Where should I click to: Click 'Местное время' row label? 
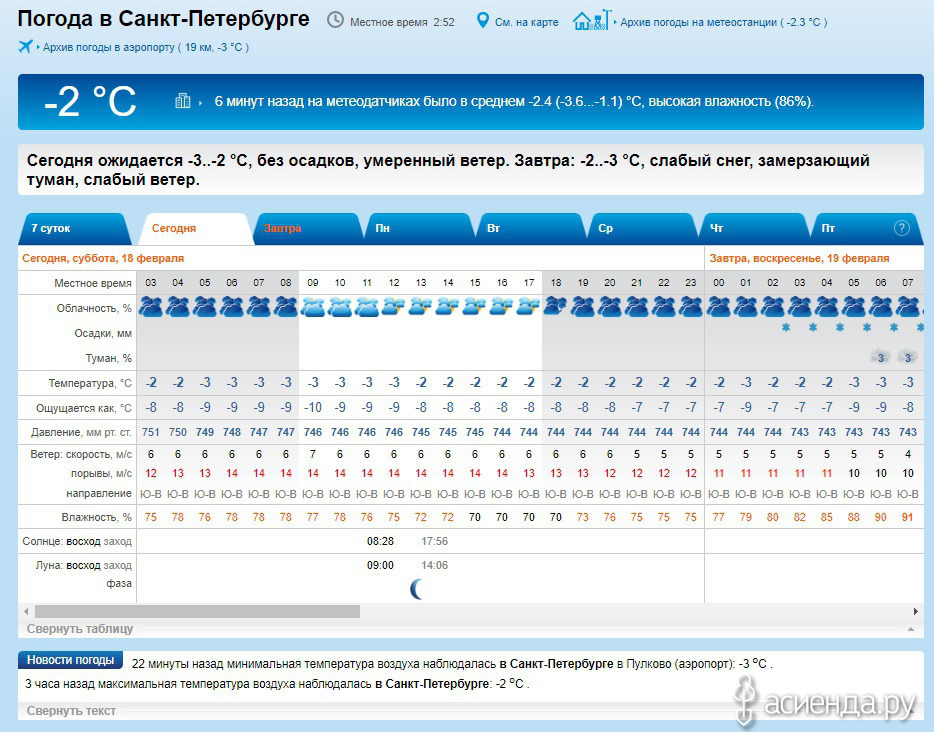93,284
